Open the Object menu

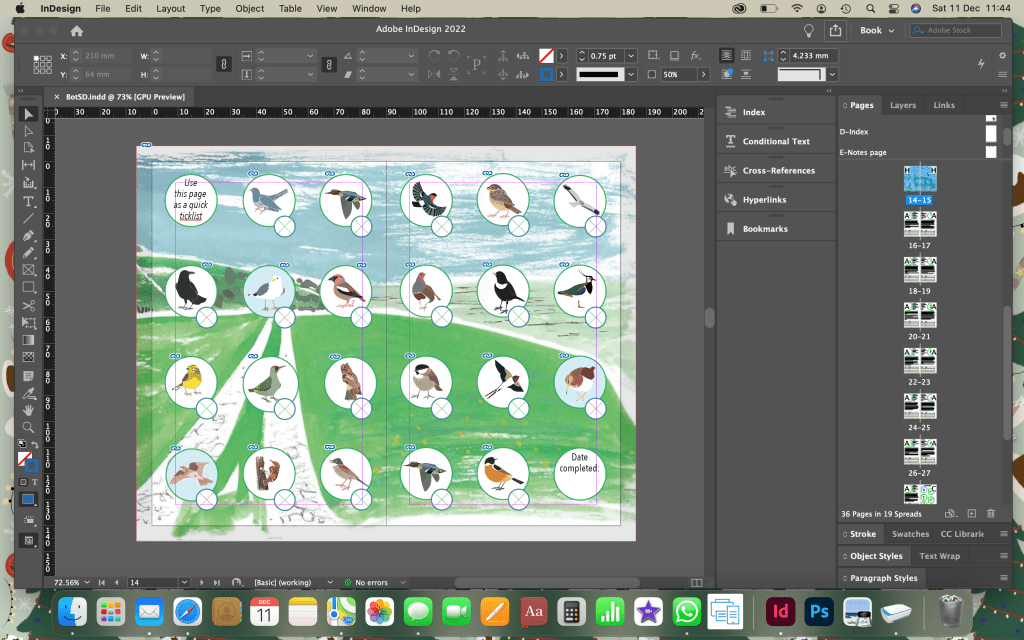249,8
